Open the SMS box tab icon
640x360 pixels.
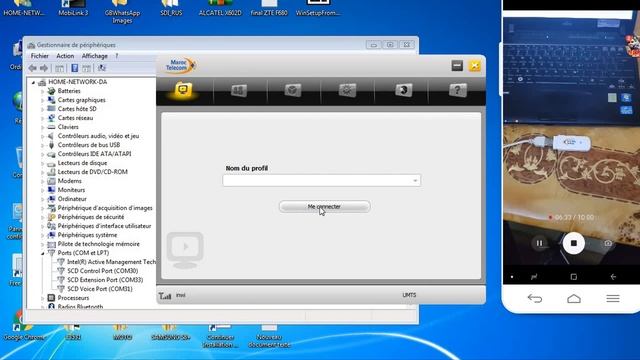293,90
